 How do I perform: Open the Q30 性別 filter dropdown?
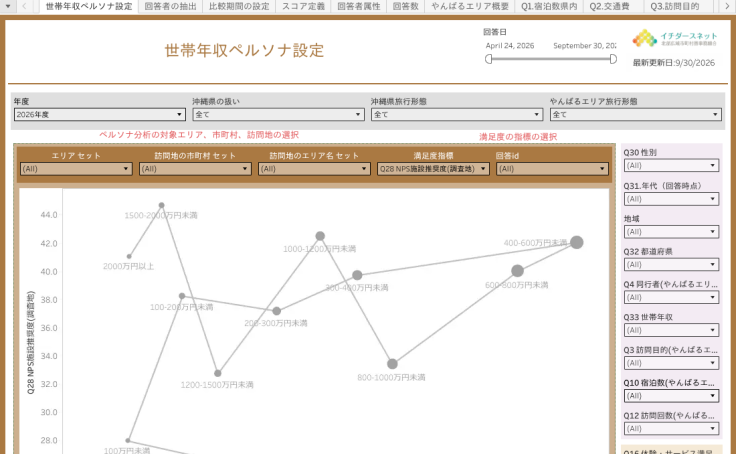(671, 165)
